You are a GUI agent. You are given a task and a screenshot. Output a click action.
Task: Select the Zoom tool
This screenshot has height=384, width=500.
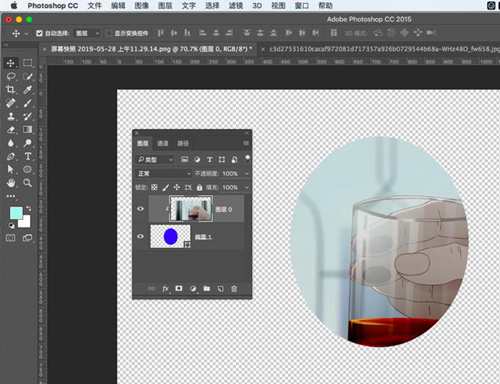pos(28,183)
